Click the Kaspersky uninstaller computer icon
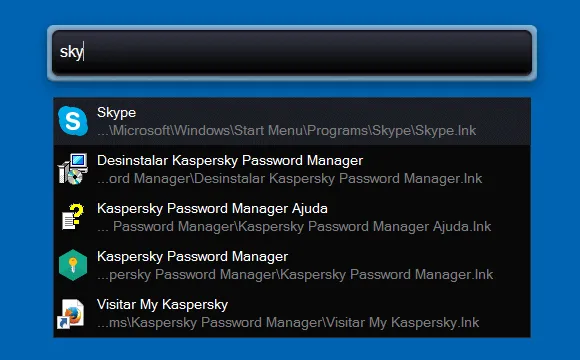 click(73, 169)
